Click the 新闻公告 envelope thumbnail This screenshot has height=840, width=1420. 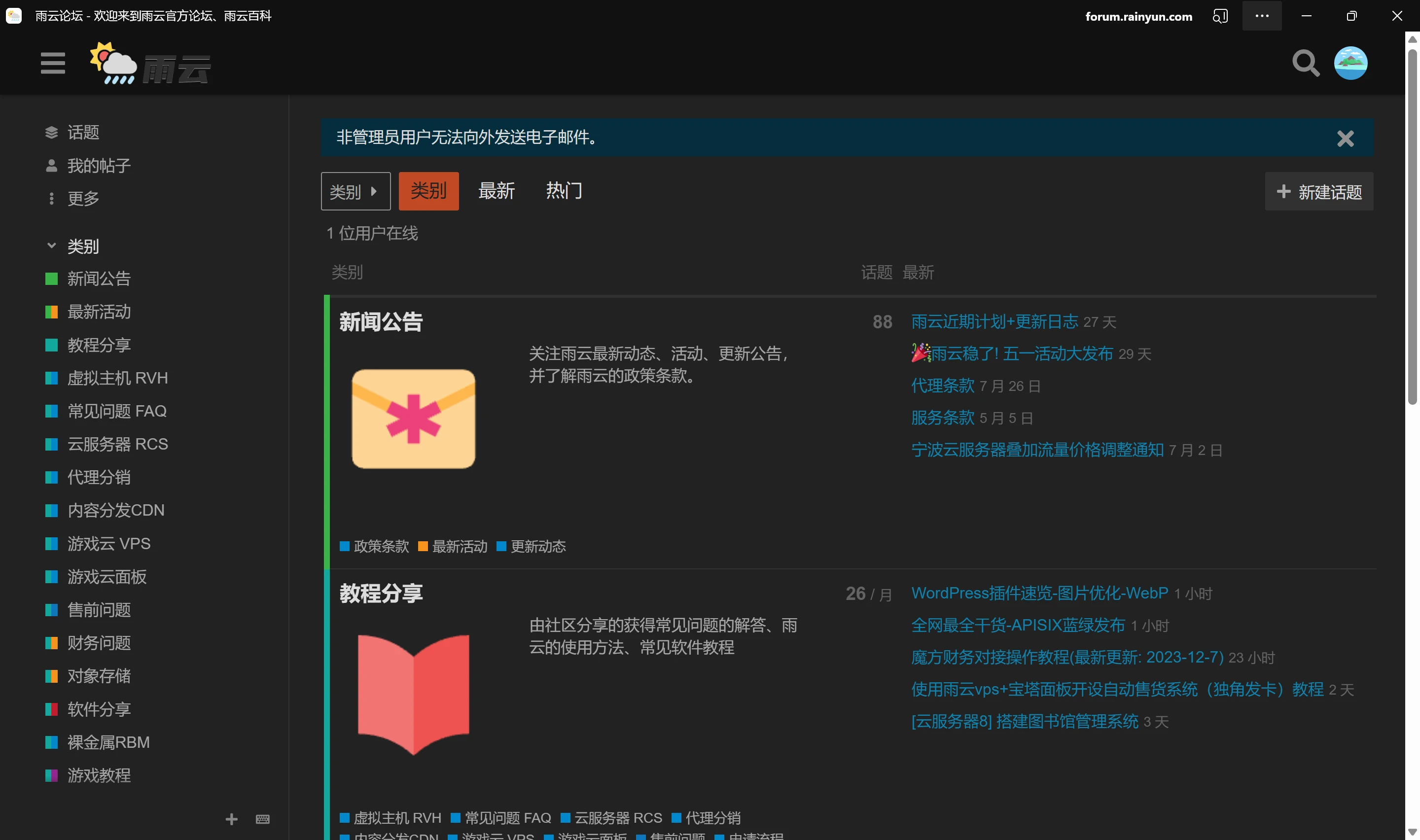413,419
